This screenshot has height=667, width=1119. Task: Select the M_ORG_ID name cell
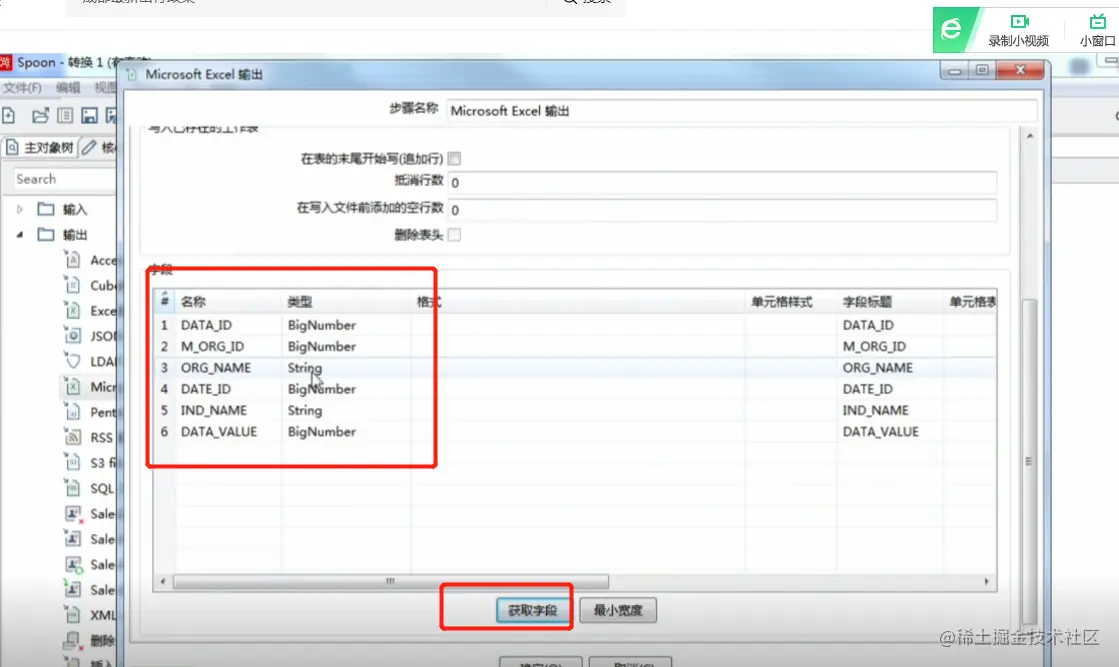[x=228, y=346]
